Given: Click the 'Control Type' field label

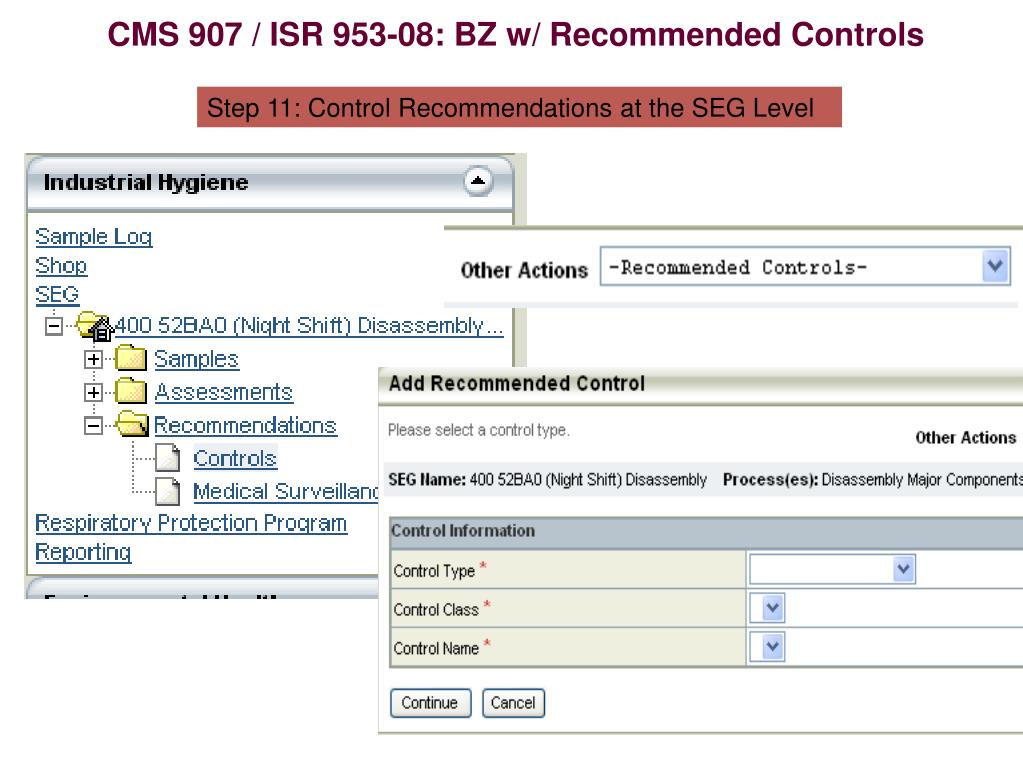Looking at the screenshot, I should (434, 571).
